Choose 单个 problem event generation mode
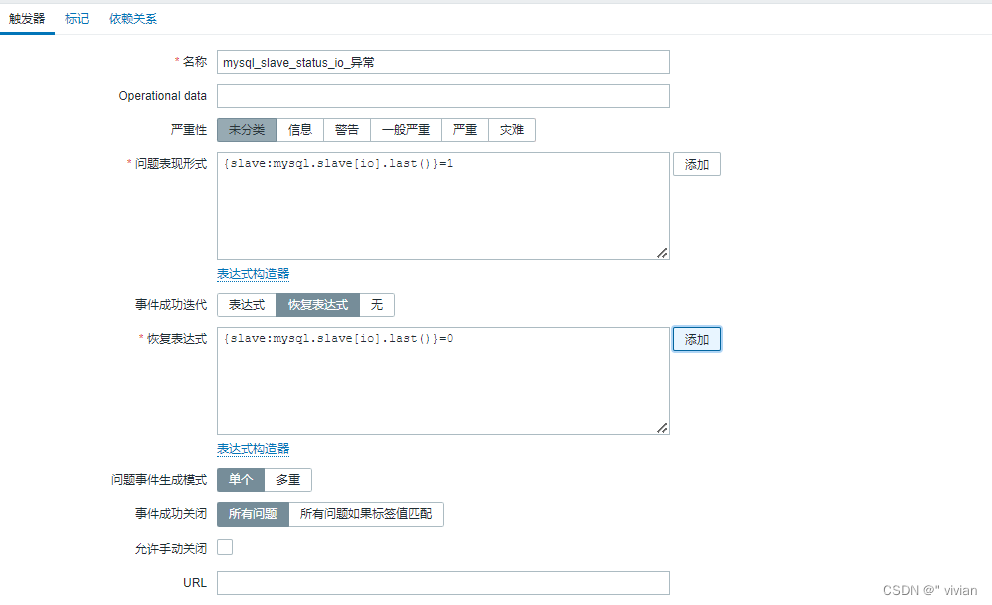This screenshot has width=992, height=605. pyautogui.click(x=240, y=480)
